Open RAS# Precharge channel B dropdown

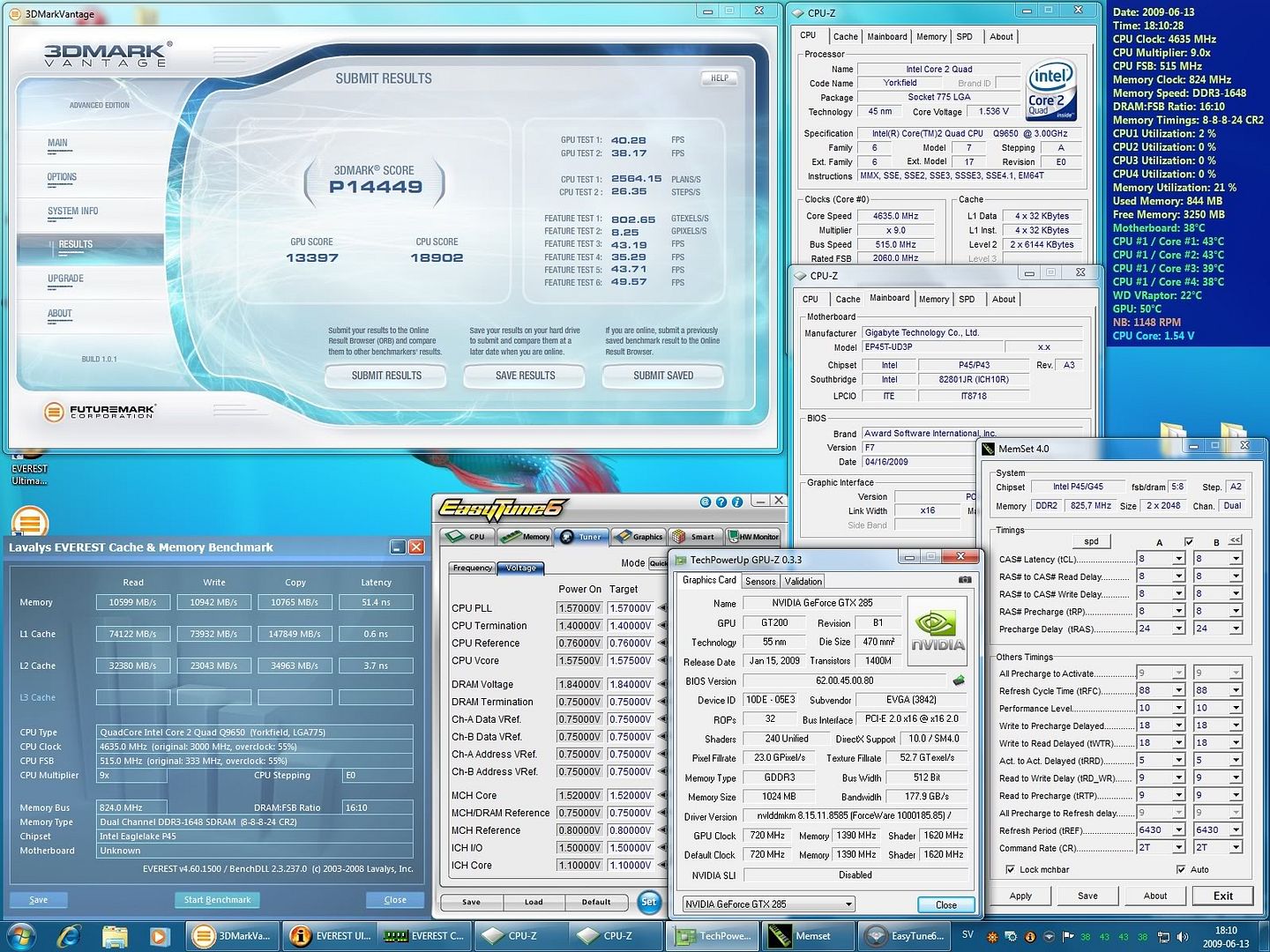point(1236,611)
